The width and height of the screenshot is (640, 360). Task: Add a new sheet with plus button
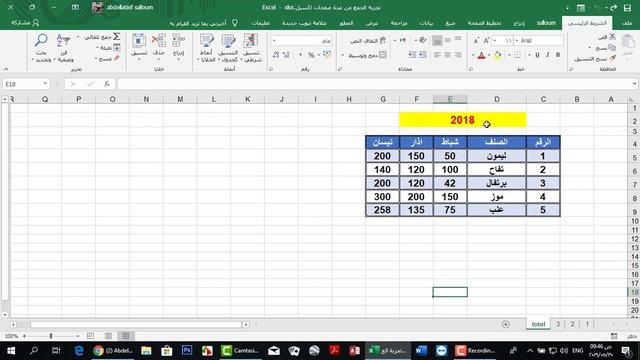tap(506, 324)
